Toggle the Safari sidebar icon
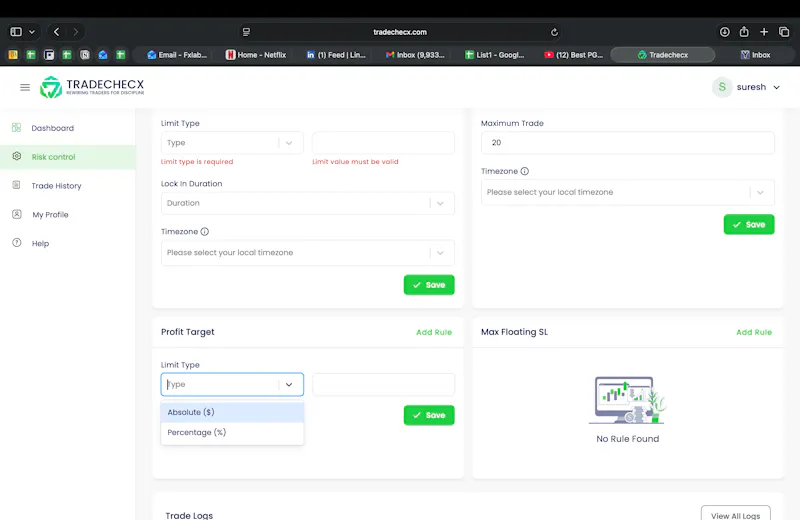 (x=16, y=32)
